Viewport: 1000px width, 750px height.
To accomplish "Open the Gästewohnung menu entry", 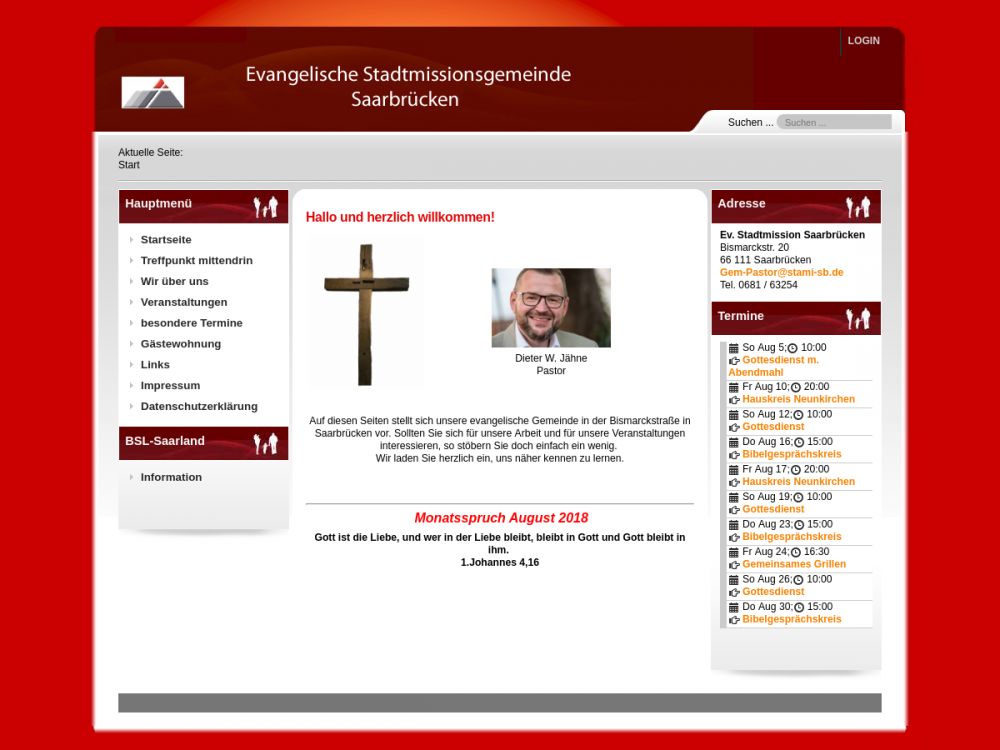I will (180, 344).
